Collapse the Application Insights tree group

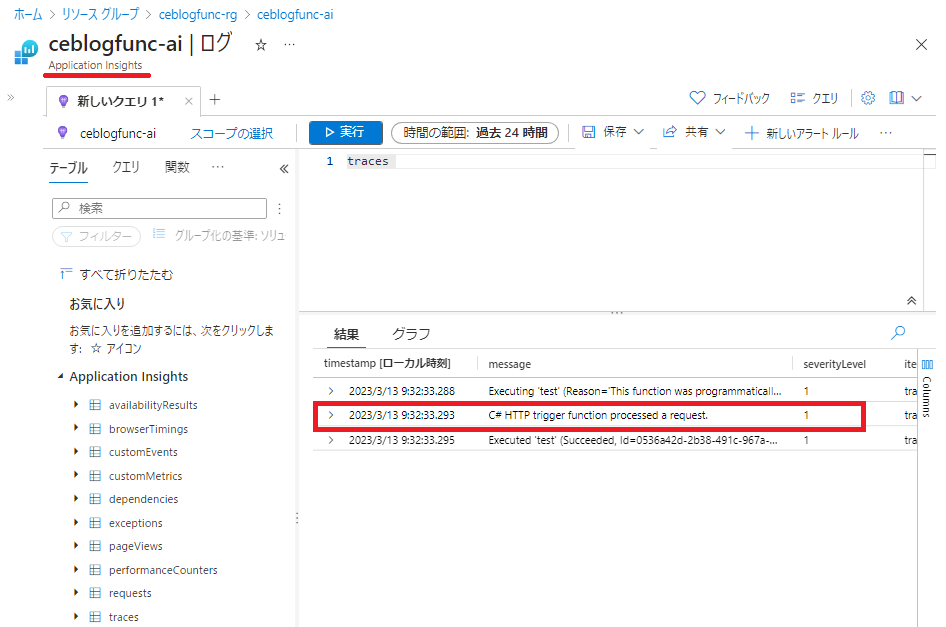60,377
